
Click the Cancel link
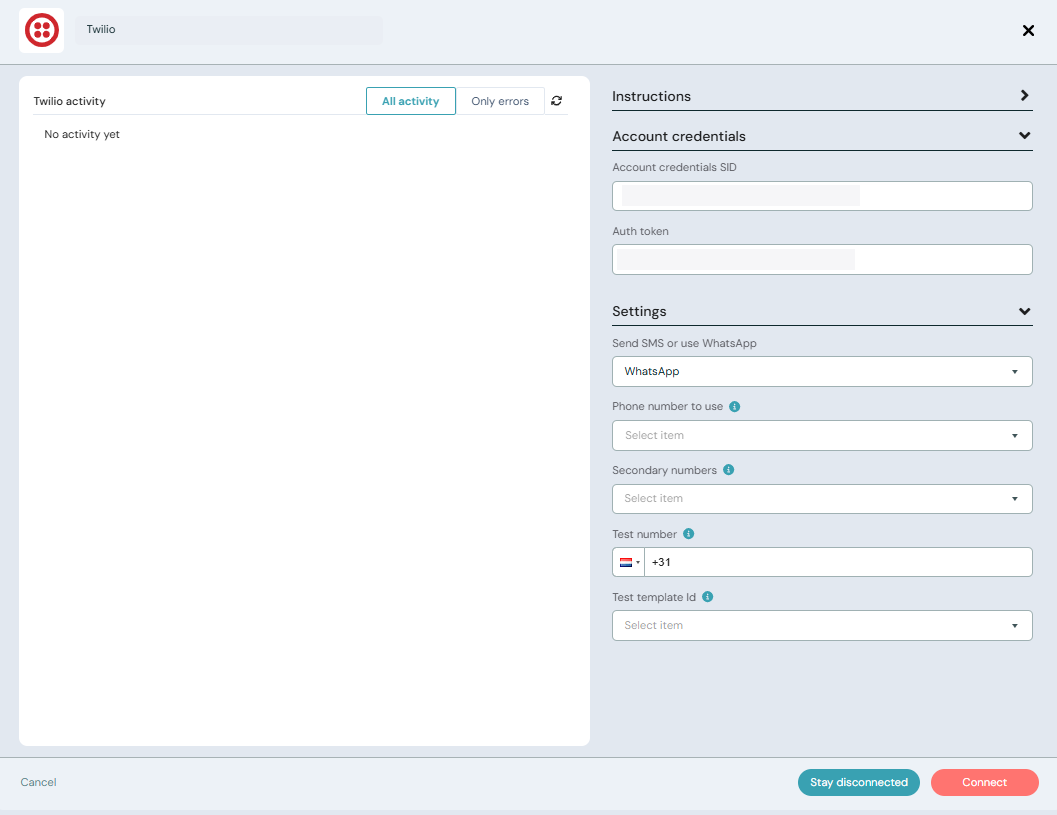38,782
